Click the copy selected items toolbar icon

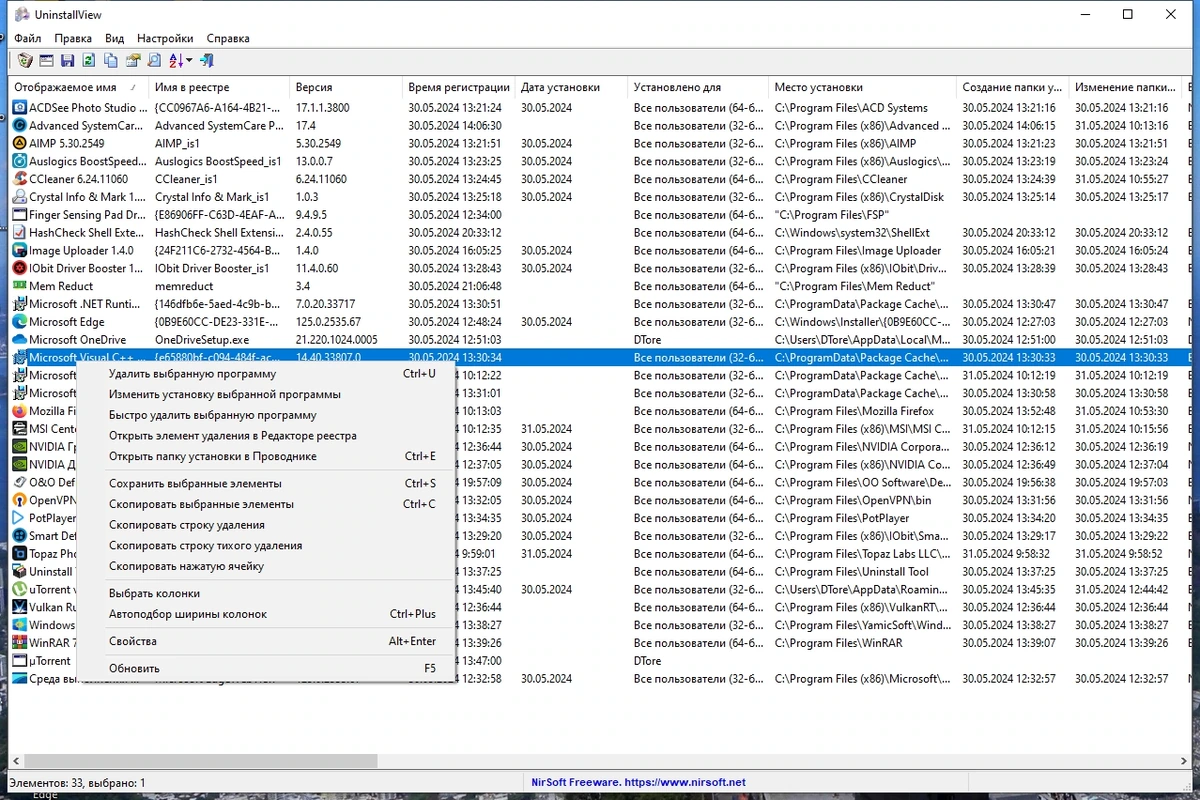pos(111,61)
